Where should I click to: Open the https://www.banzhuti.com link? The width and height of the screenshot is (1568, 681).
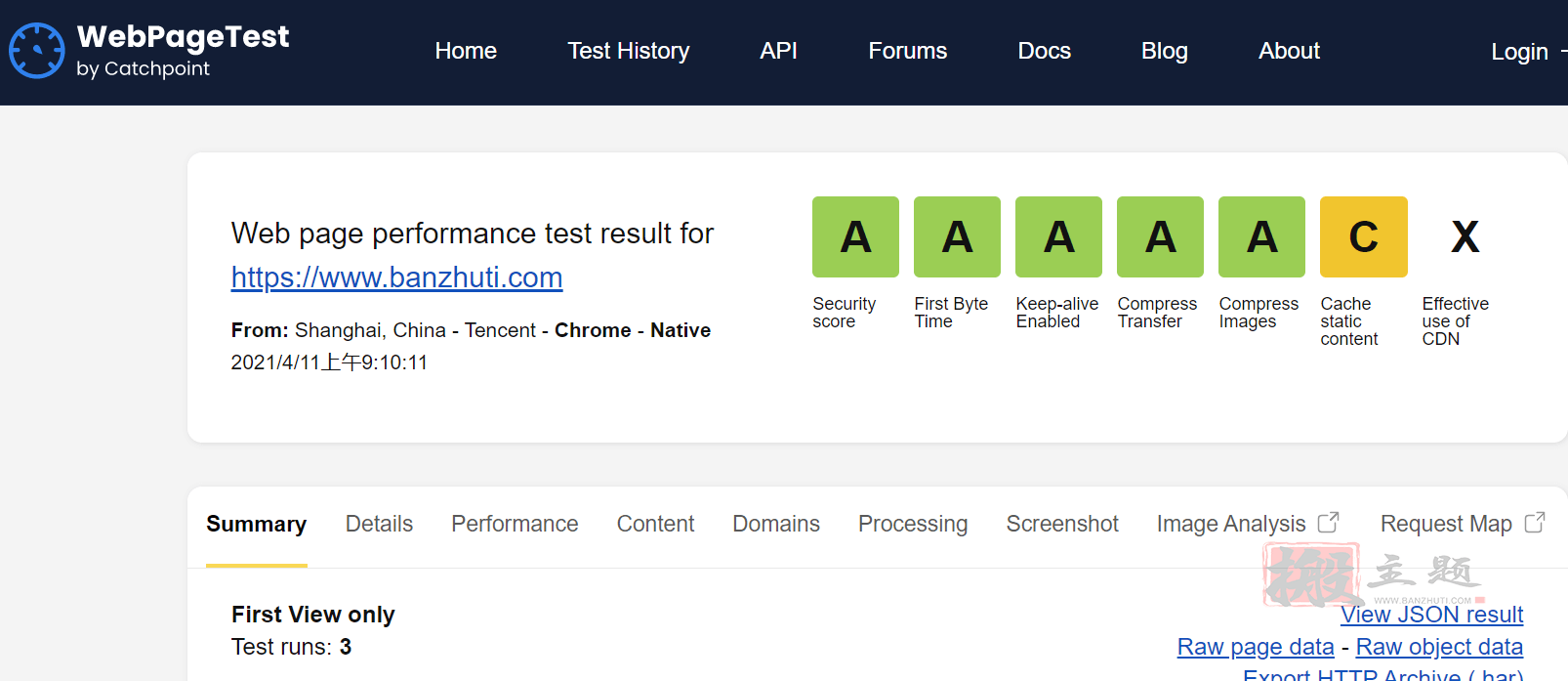pyautogui.click(x=396, y=277)
